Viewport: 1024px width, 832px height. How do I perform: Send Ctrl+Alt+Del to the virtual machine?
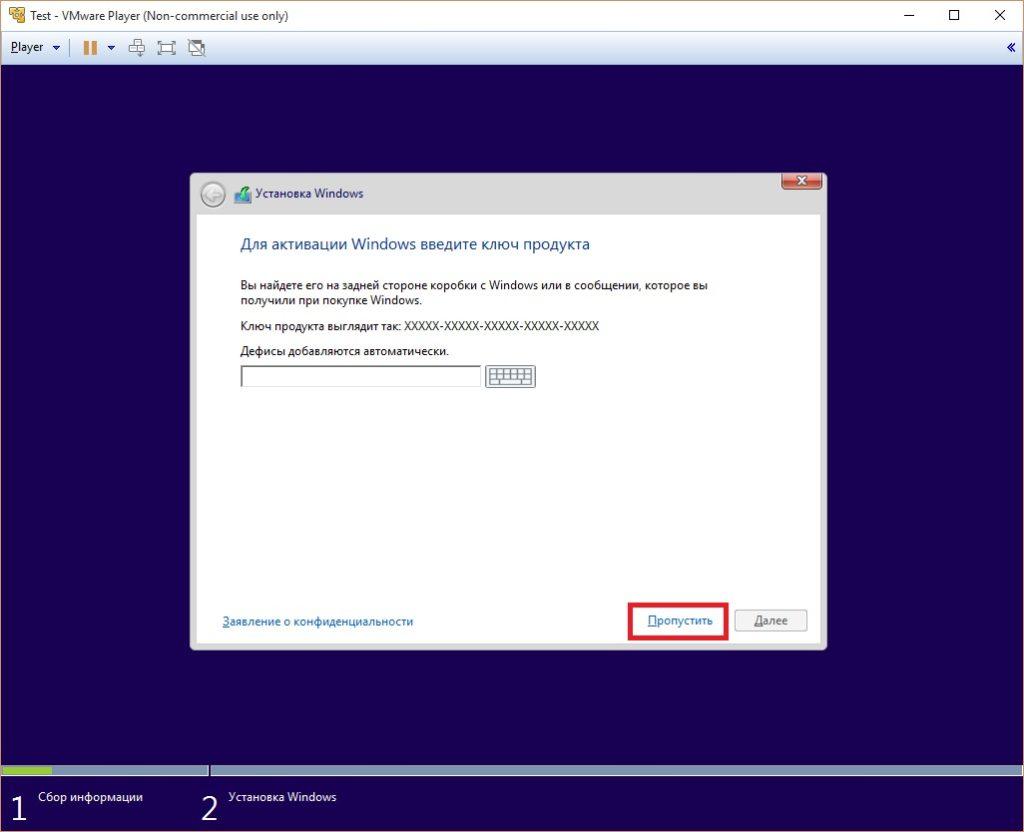pos(137,48)
